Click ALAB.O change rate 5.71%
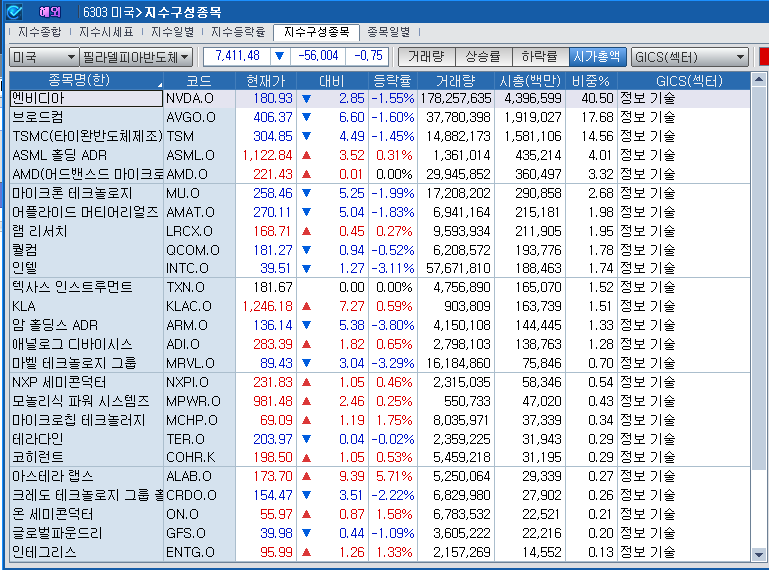The width and height of the screenshot is (769, 570). tap(394, 476)
